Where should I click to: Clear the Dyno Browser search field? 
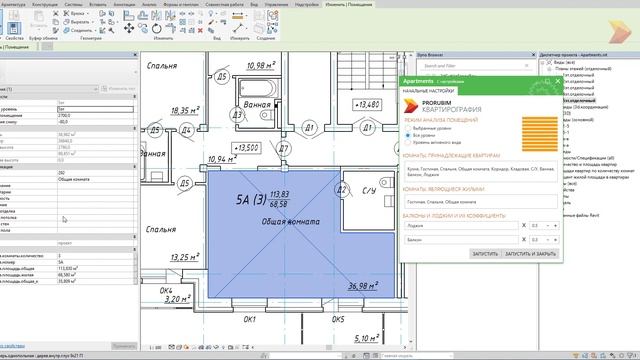[x=527, y=65]
